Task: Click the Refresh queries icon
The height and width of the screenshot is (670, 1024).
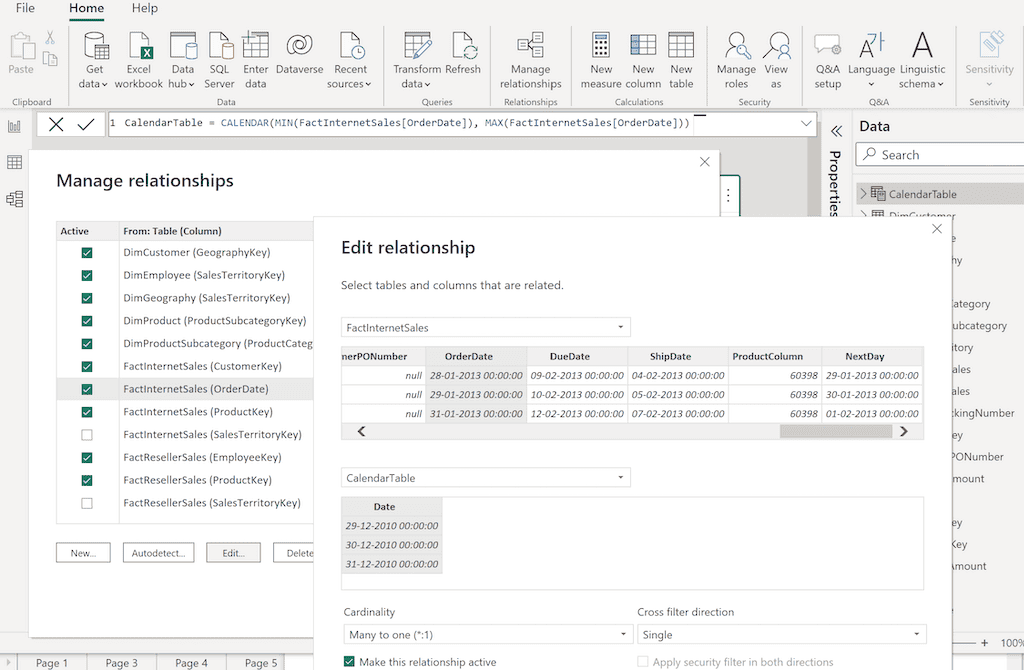Action: 463,46
